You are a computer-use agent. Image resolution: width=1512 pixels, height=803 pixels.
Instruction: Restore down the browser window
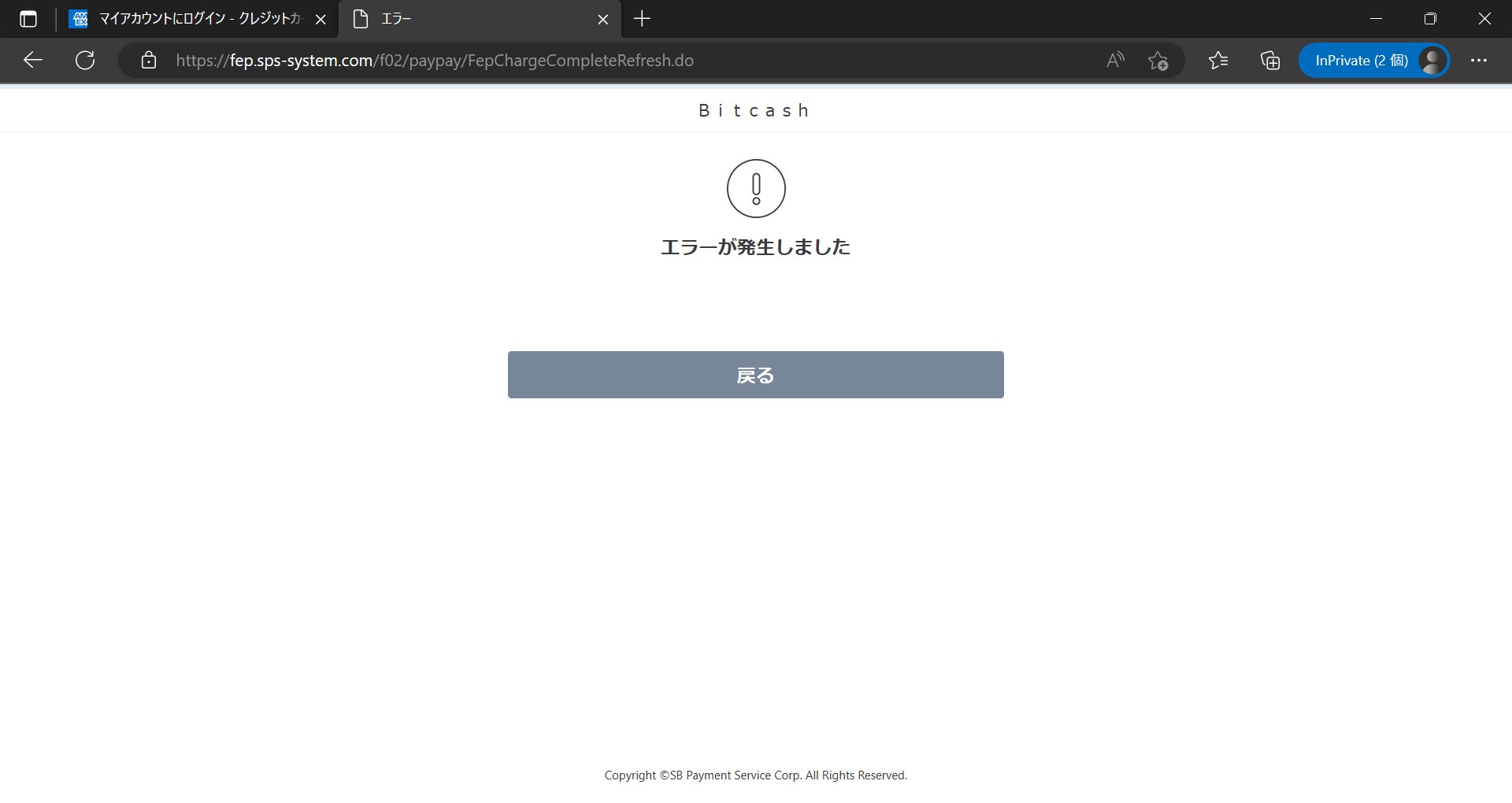coord(1430,19)
